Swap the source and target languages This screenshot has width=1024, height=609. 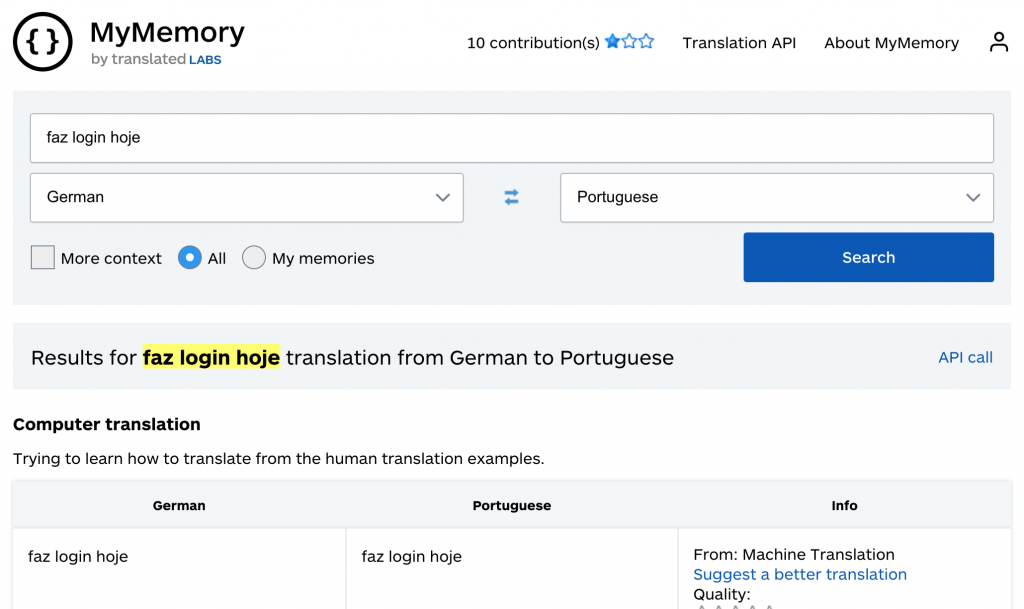512,198
